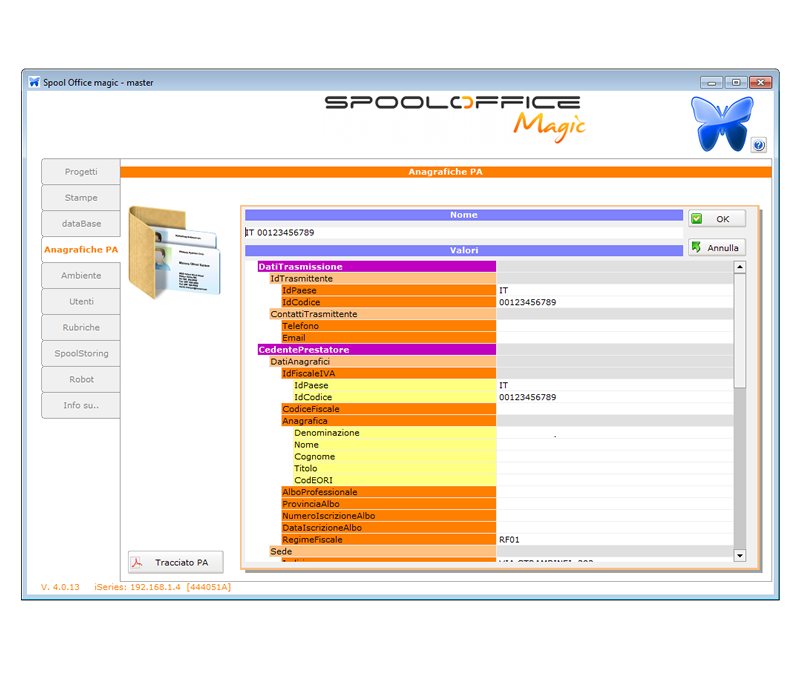
Task: Open the Utenti tab
Action: (81, 301)
